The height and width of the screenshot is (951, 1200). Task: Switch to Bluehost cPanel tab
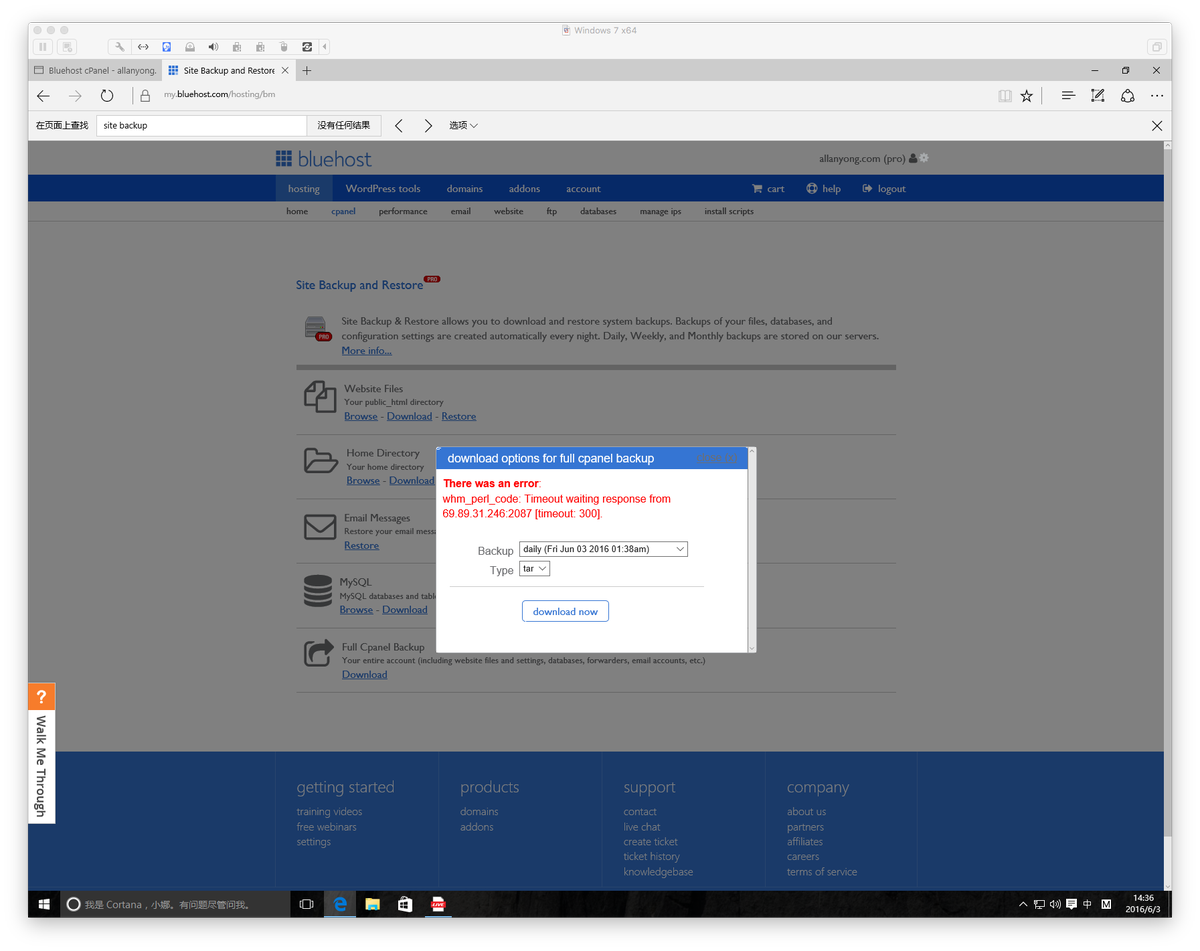94,71
